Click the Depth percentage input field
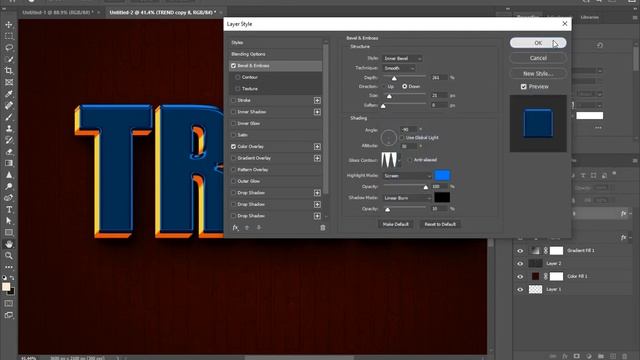 (x=439, y=78)
